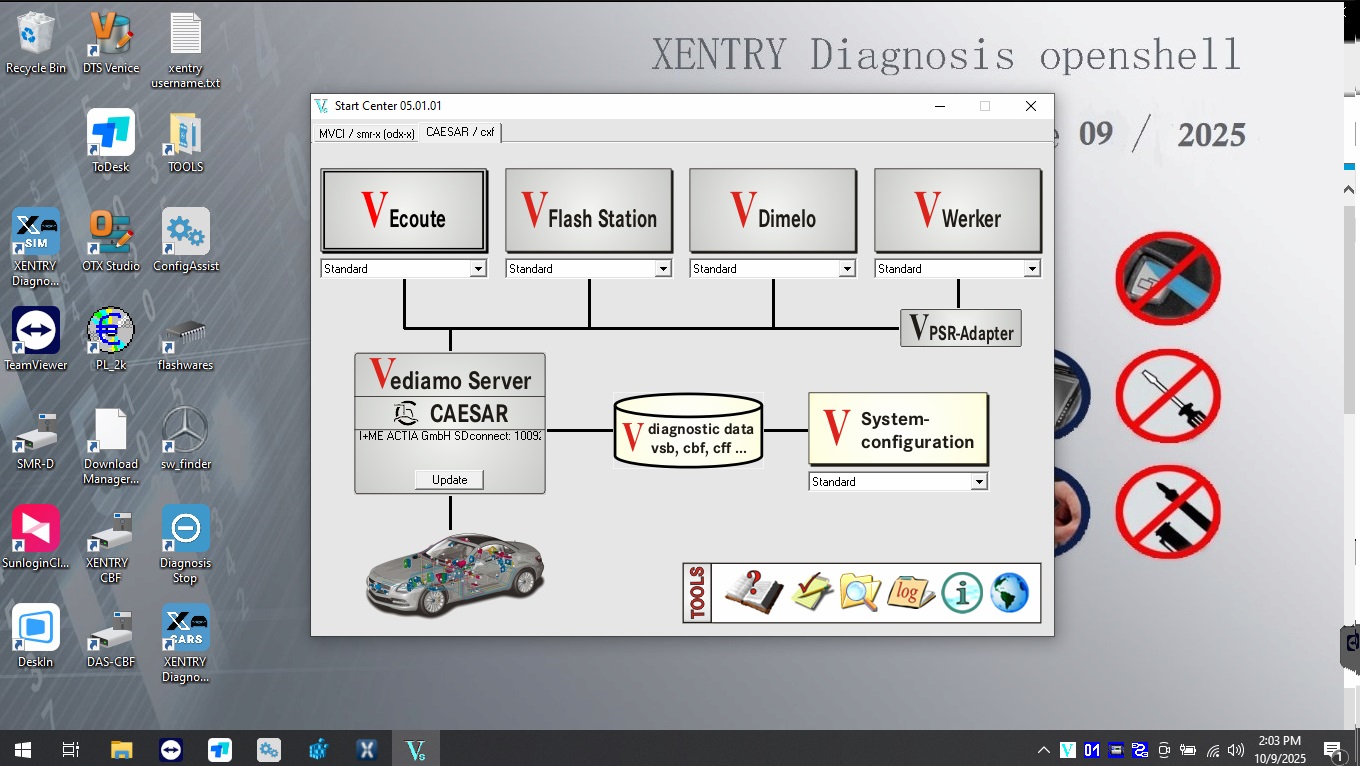The width and height of the screenshot is (1360, 766).
Task: Expand the Flash Station Standard dropdown
Action: (x=662, y=269)
